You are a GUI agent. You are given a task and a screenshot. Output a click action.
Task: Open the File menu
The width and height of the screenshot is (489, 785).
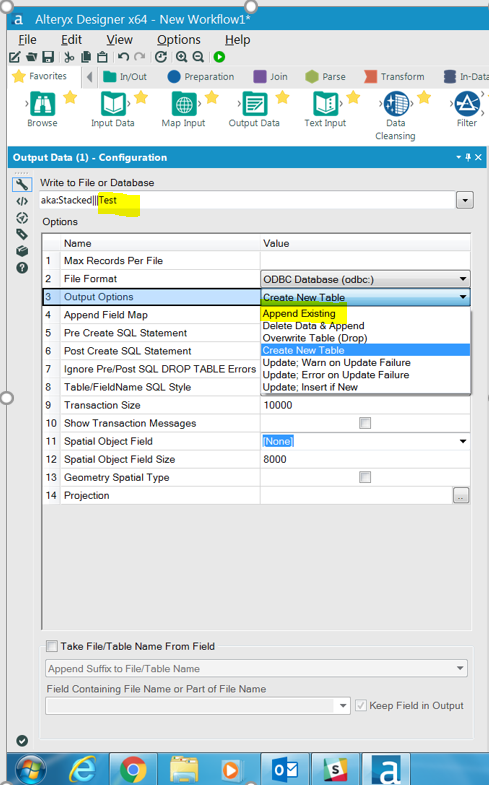27,40
